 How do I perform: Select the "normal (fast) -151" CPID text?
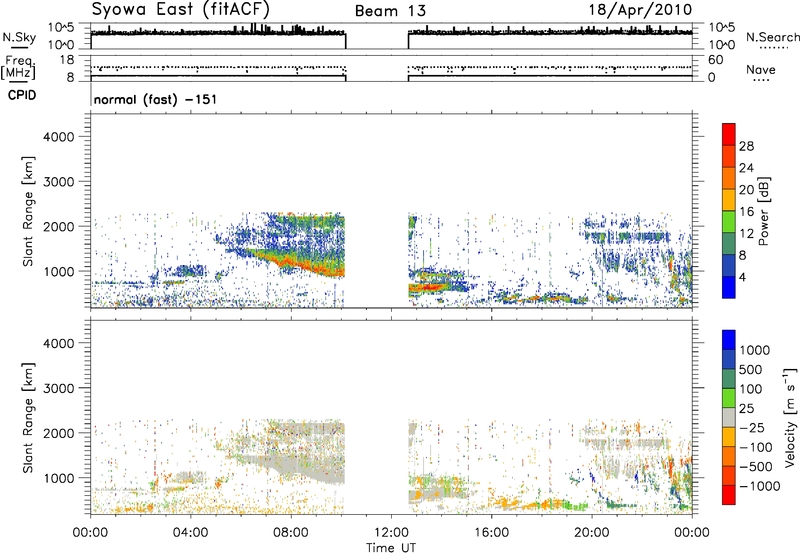155,99
